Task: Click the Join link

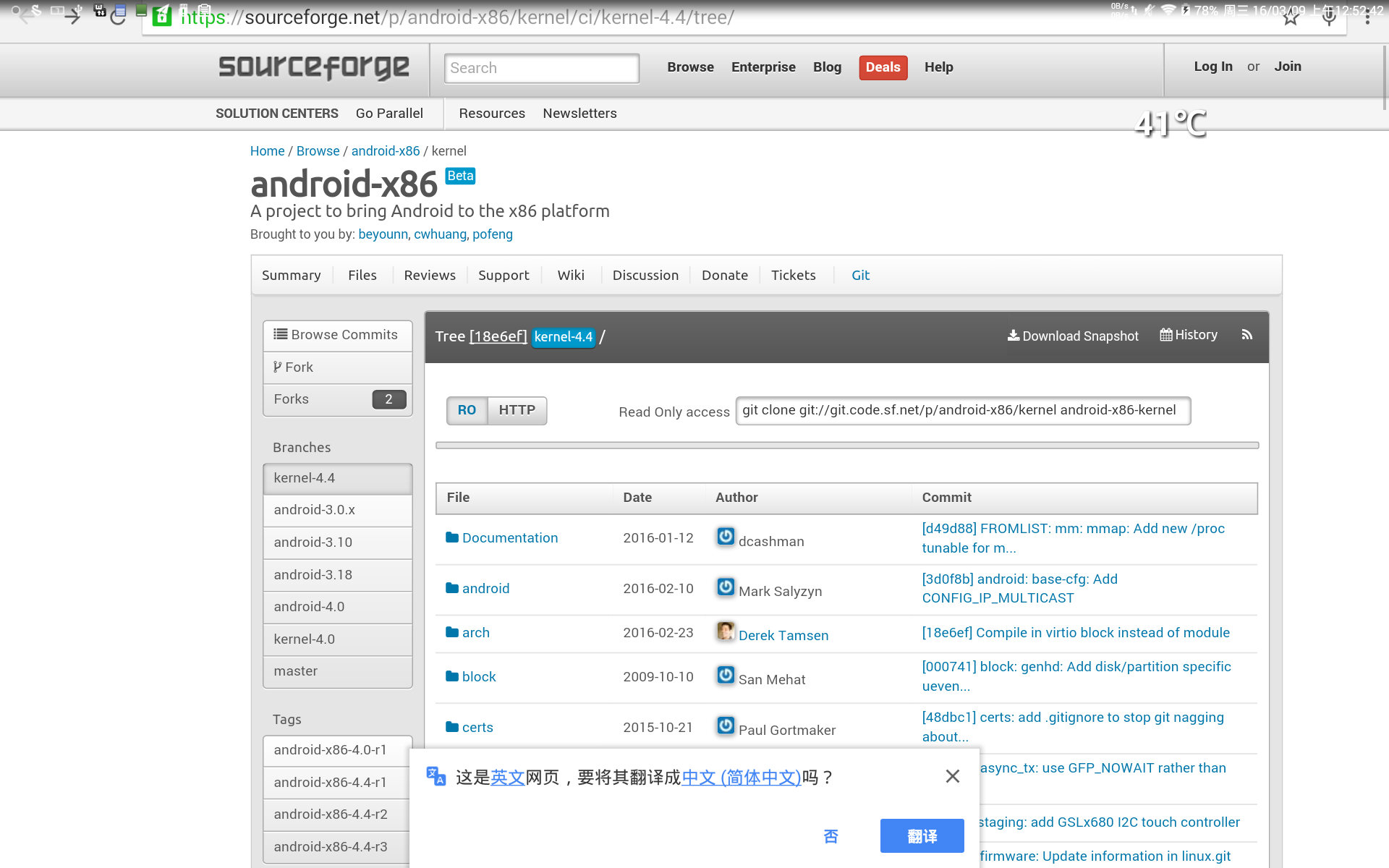Action: point(1288,67)
